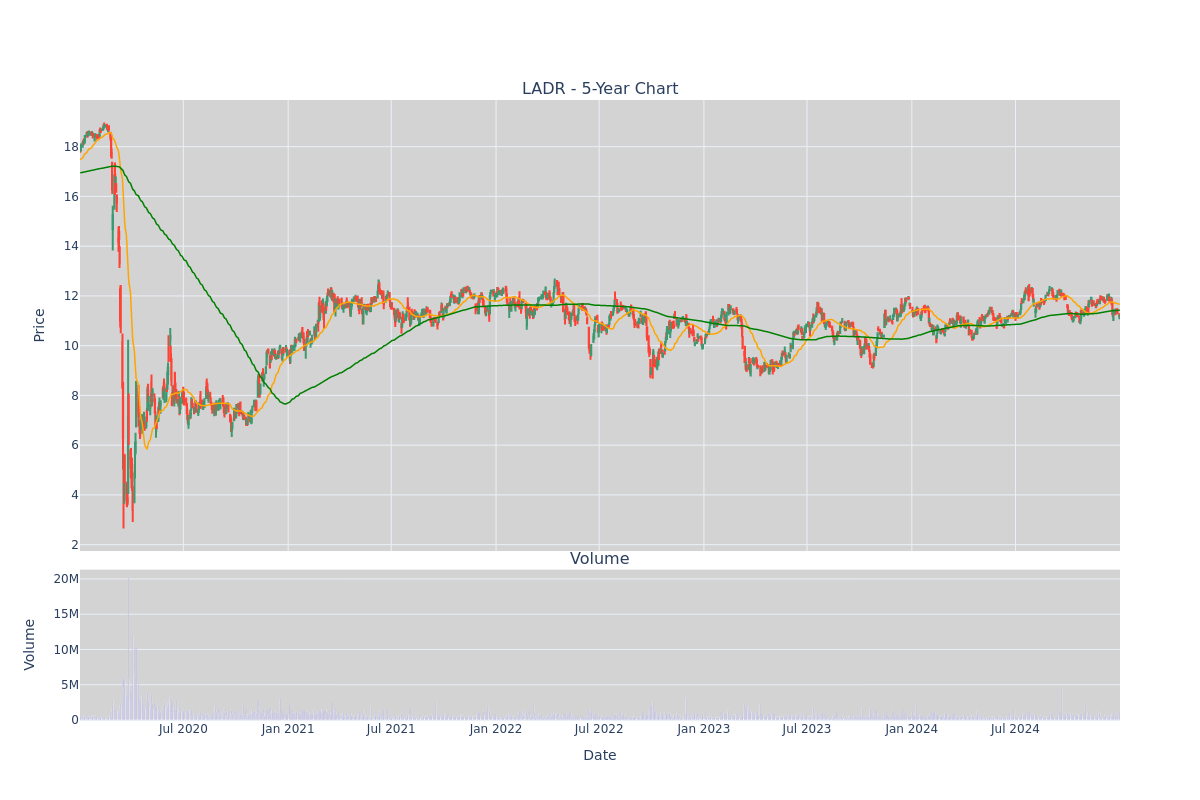Viewport: 1200px width, 800px height.
Task: Click the 14 price tick label
Action: point(71,246)
